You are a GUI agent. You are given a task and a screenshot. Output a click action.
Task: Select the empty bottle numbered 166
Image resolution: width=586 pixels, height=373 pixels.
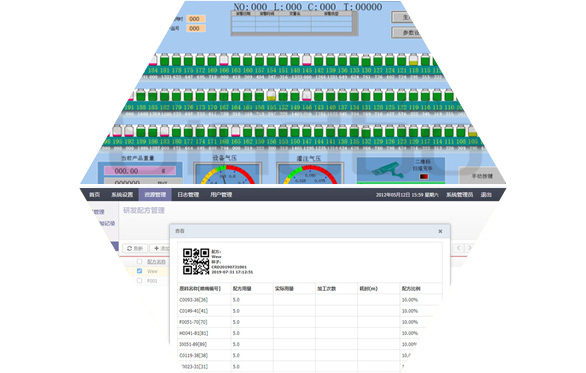(x=224, y=60)
